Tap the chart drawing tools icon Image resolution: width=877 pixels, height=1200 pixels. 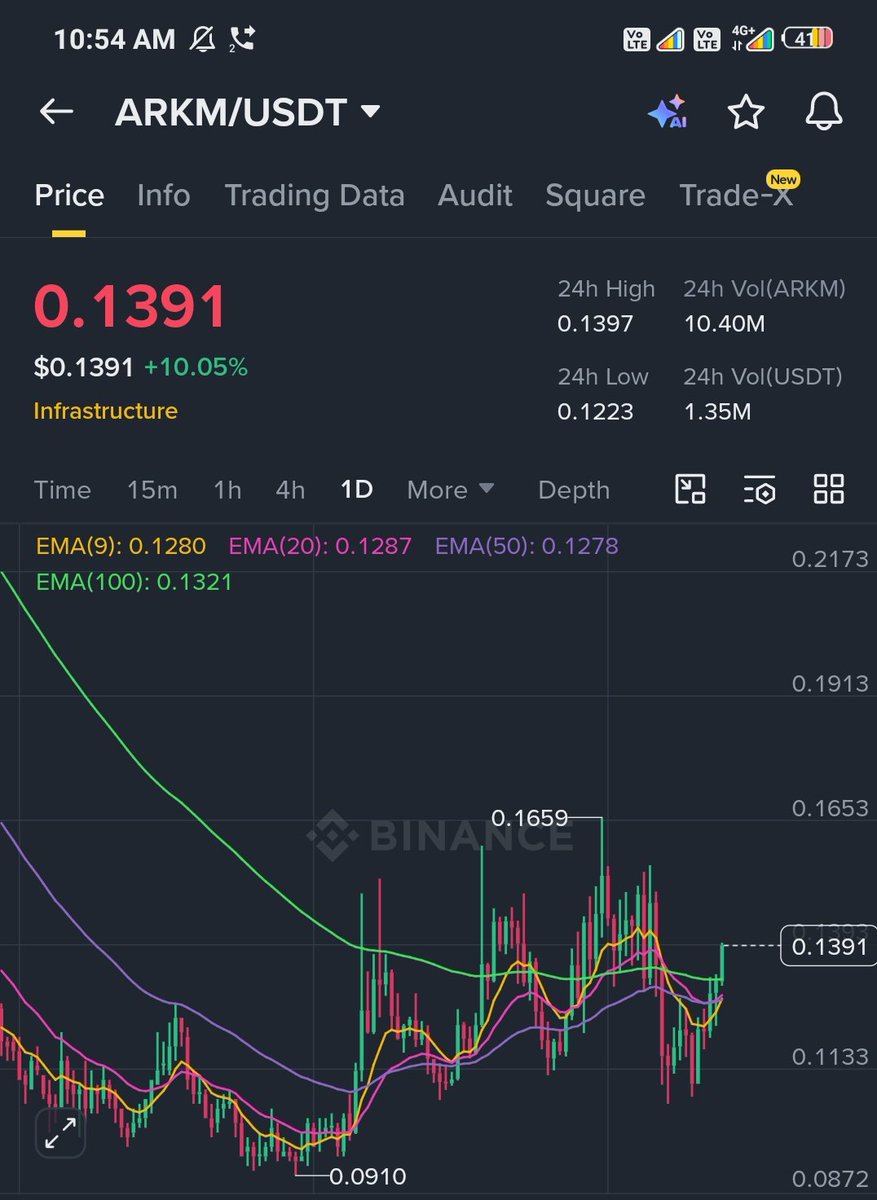pyautogui.click(x=691, y=490)
